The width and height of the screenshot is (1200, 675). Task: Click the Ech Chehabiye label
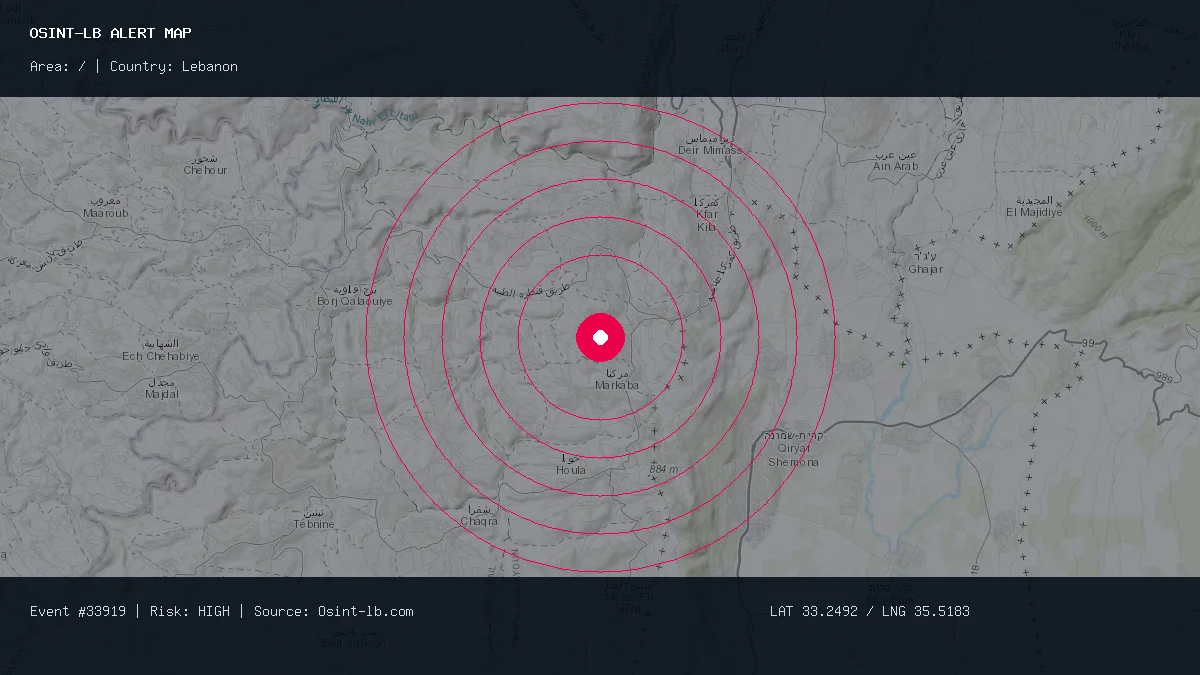[161, 350]
